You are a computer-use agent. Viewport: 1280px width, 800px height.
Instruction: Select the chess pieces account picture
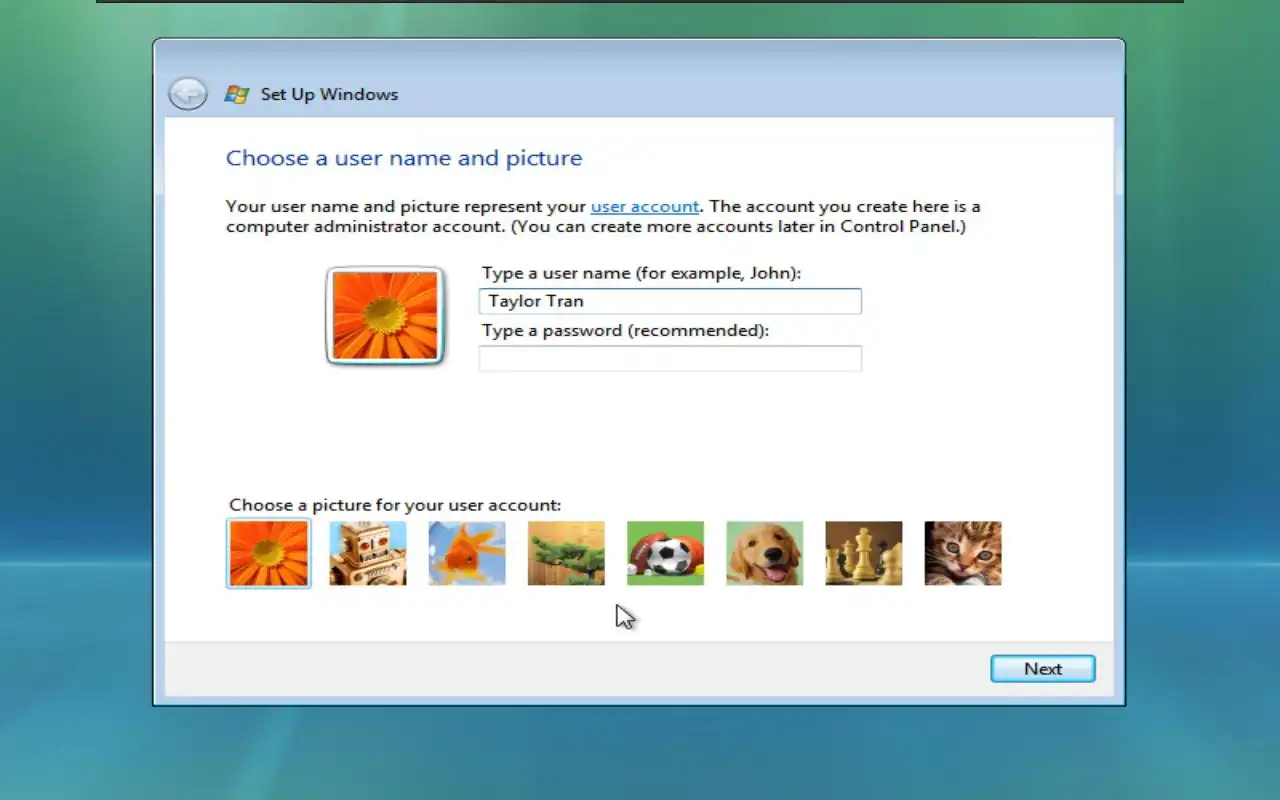(863, 553)
